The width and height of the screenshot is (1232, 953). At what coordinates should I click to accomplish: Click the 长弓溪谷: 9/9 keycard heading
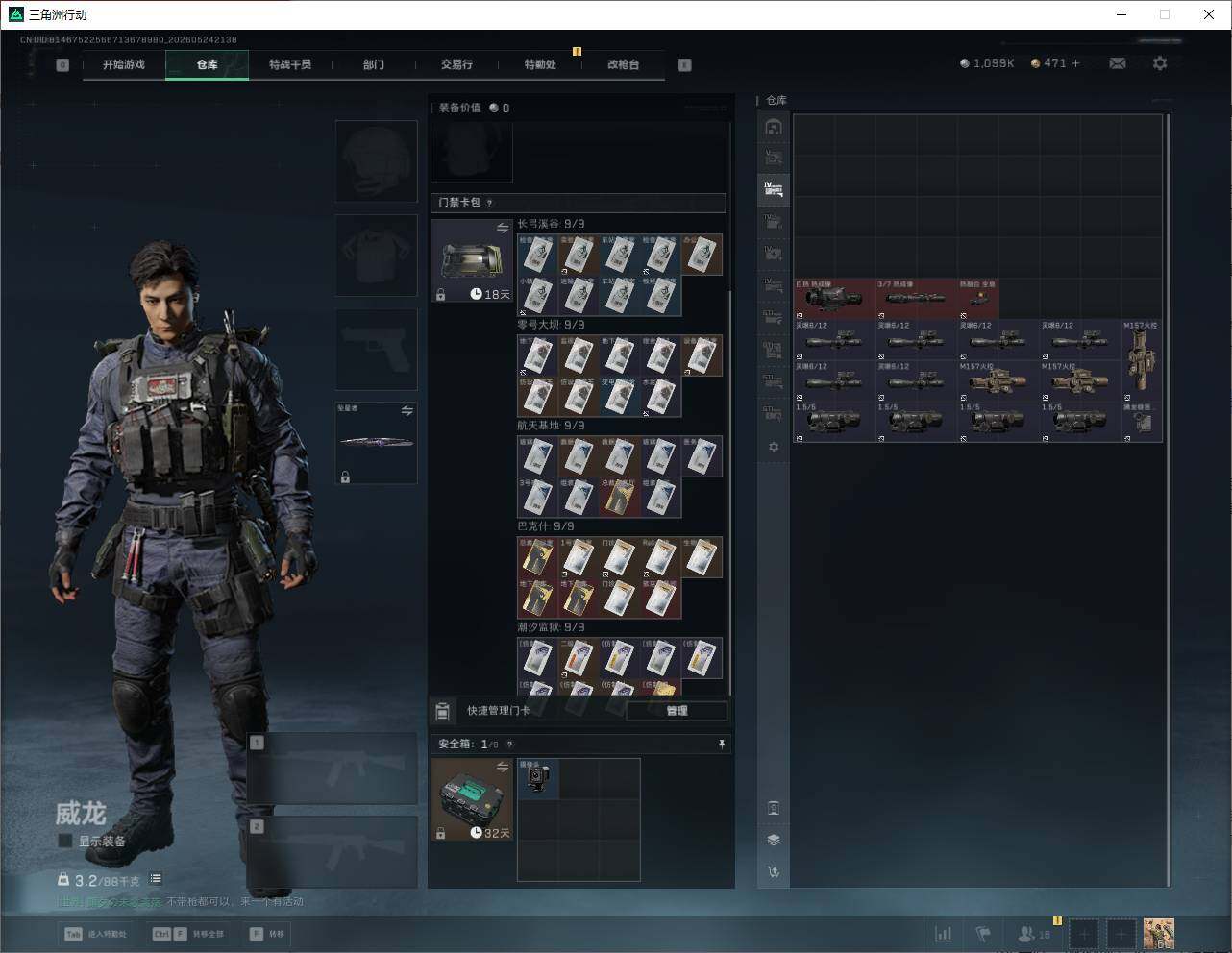551,224
